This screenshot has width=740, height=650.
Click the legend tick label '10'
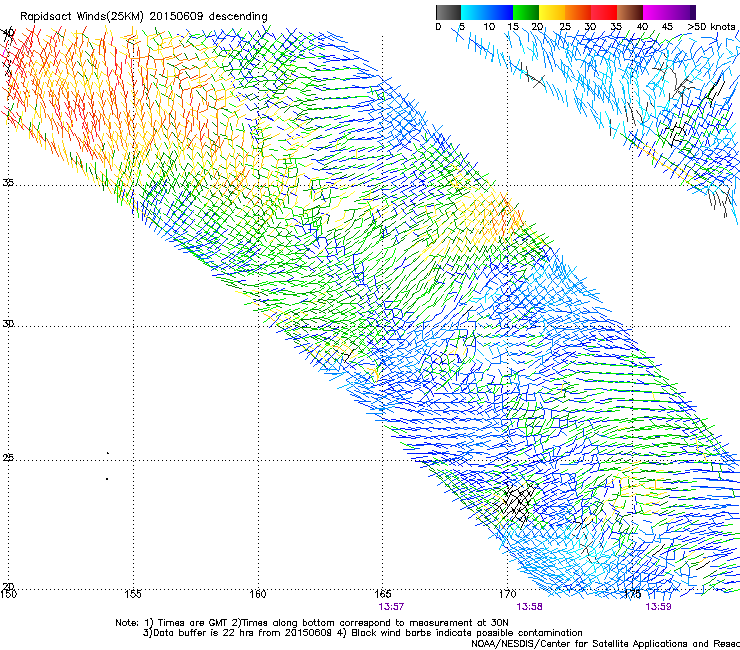489,26
